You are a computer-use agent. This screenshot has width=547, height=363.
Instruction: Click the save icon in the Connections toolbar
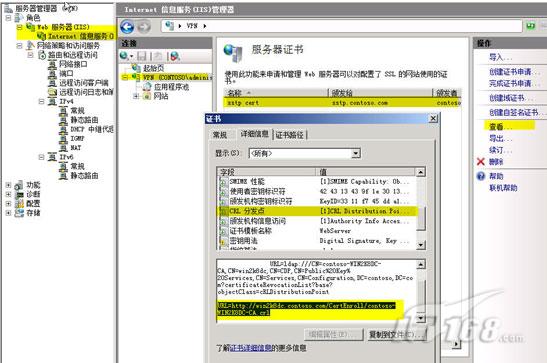[142, 56]
